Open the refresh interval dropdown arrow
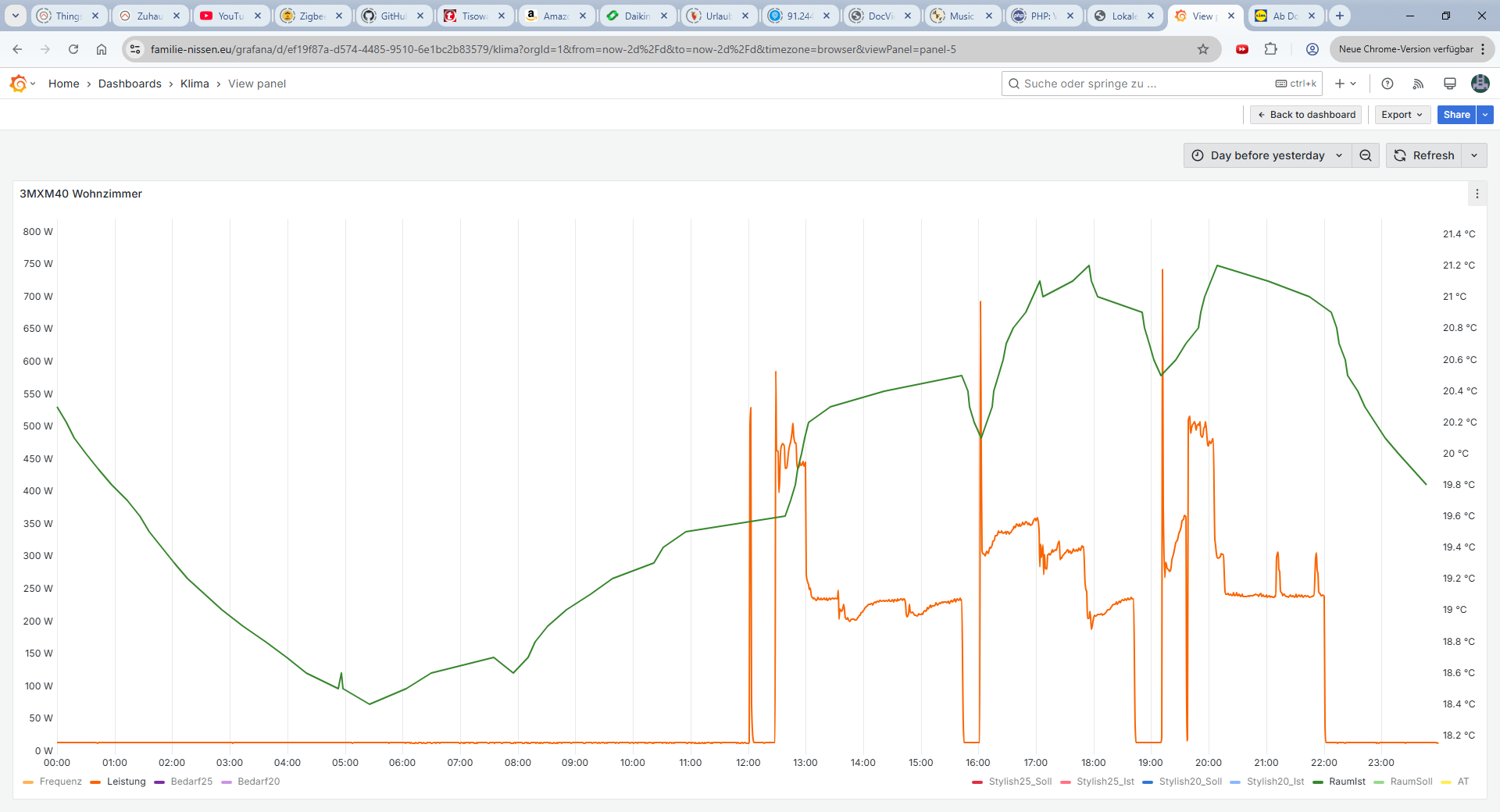Screen dimensions: 1500x812 (x=1474, y=155)
